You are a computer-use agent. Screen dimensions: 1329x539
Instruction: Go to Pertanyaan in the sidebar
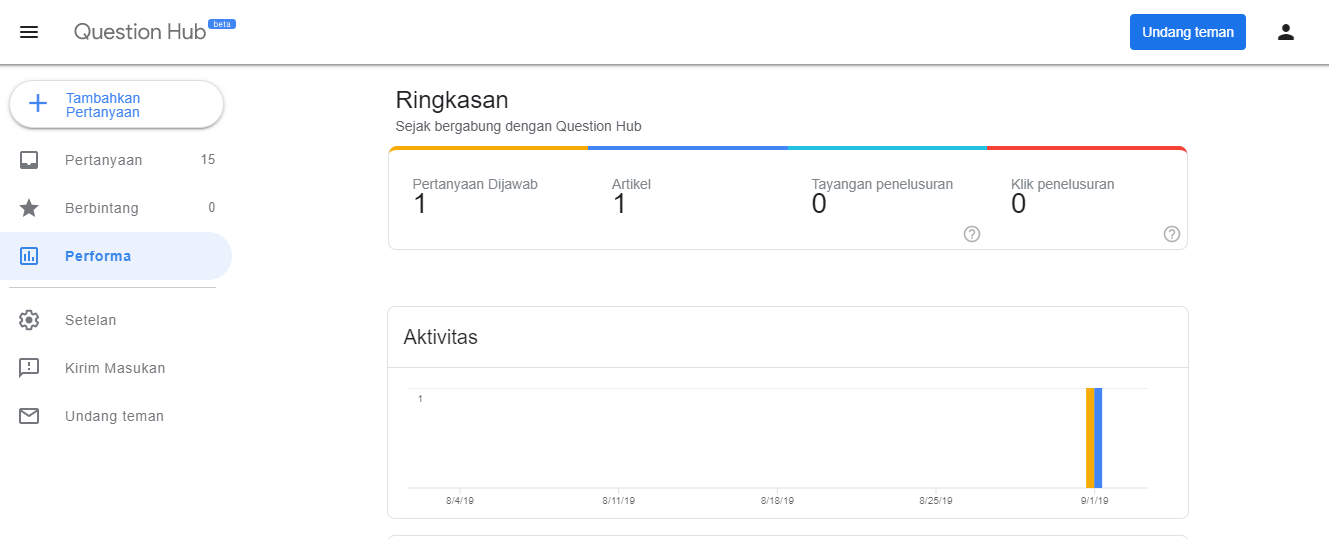tap(104, 160)
